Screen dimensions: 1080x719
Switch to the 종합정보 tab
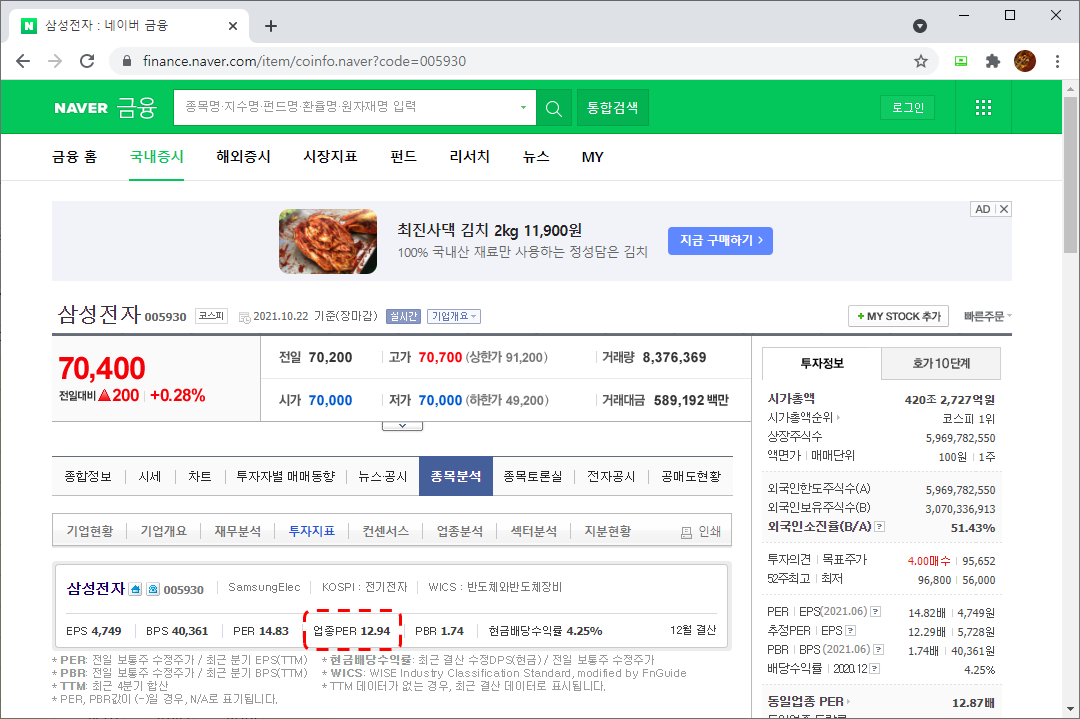[87, 477]
